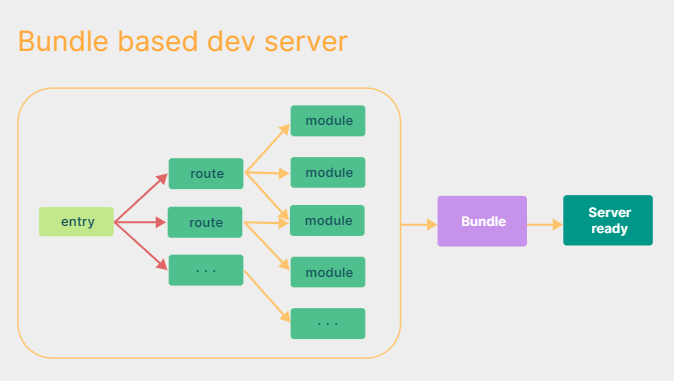674x381 pixels.
Task: Click the purple Bundle box
Action: (482, 221)
